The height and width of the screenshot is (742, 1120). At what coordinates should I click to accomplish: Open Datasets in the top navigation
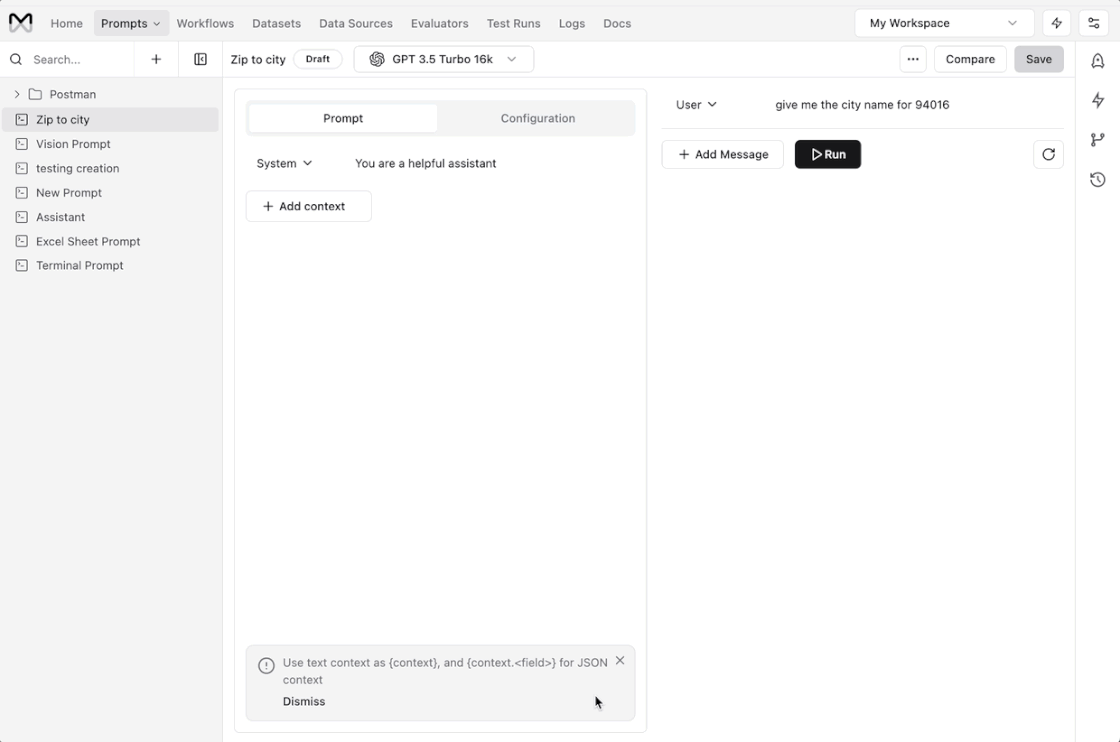click(276, 23)
